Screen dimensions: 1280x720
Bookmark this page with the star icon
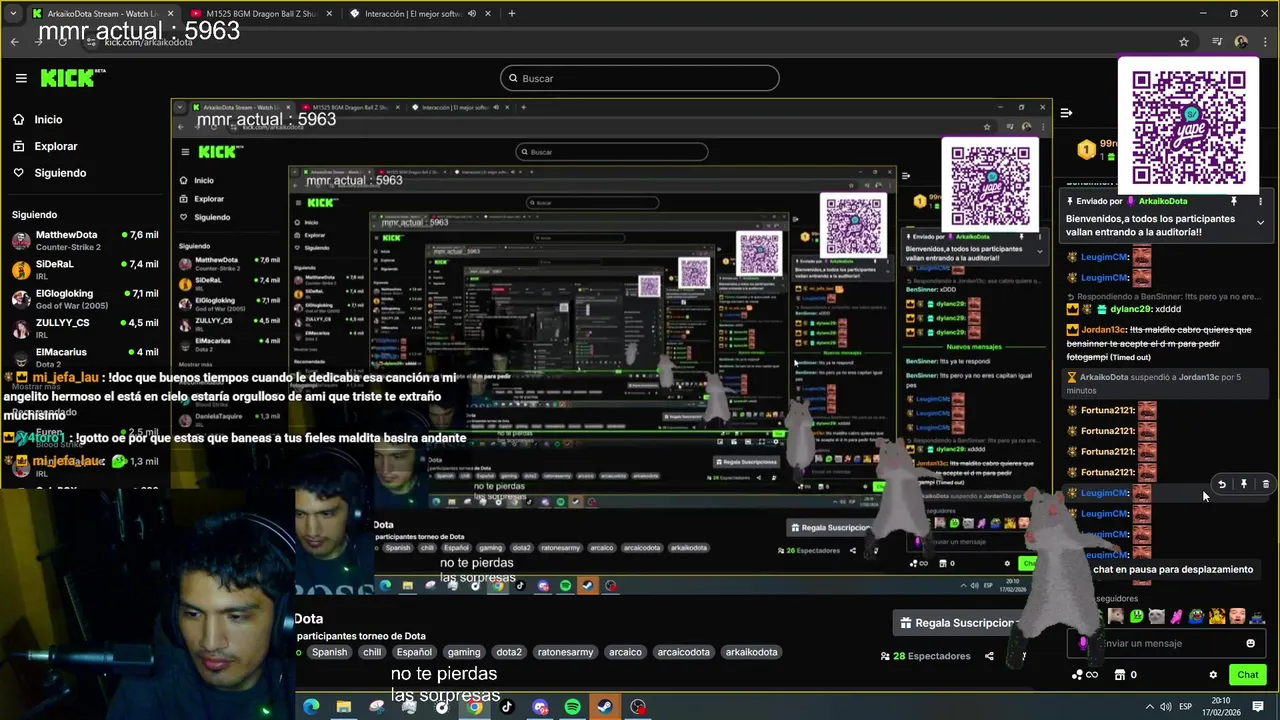click(1184, 42)
